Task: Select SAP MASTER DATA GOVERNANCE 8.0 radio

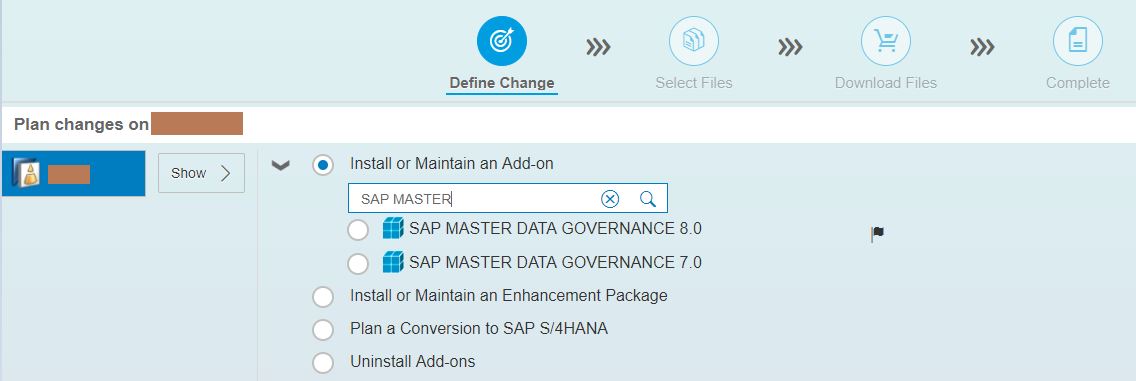Action: pyautogui.click(x=358, y=230)
